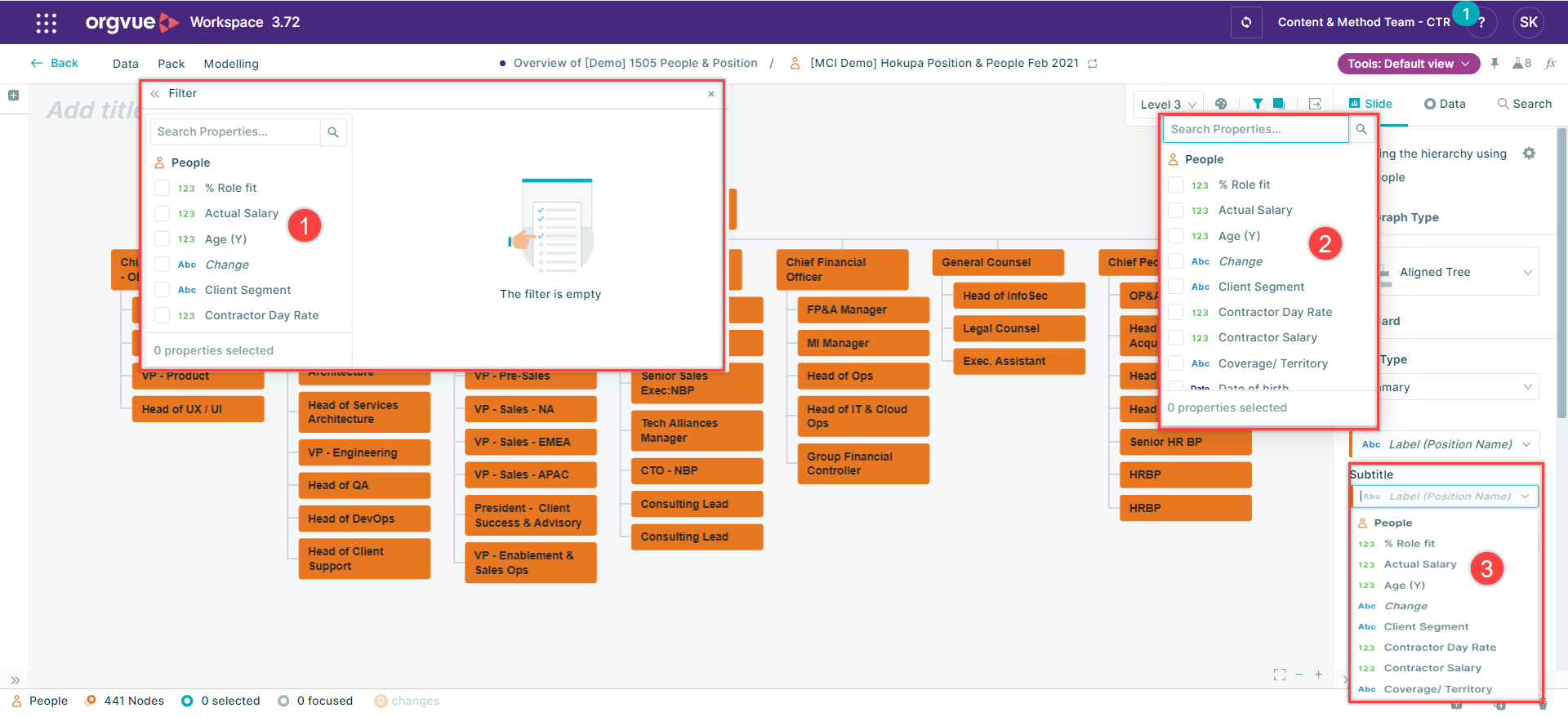Click the teal stacked squares icon
The image size is (1568, 717).
(x=1279, y=104)
